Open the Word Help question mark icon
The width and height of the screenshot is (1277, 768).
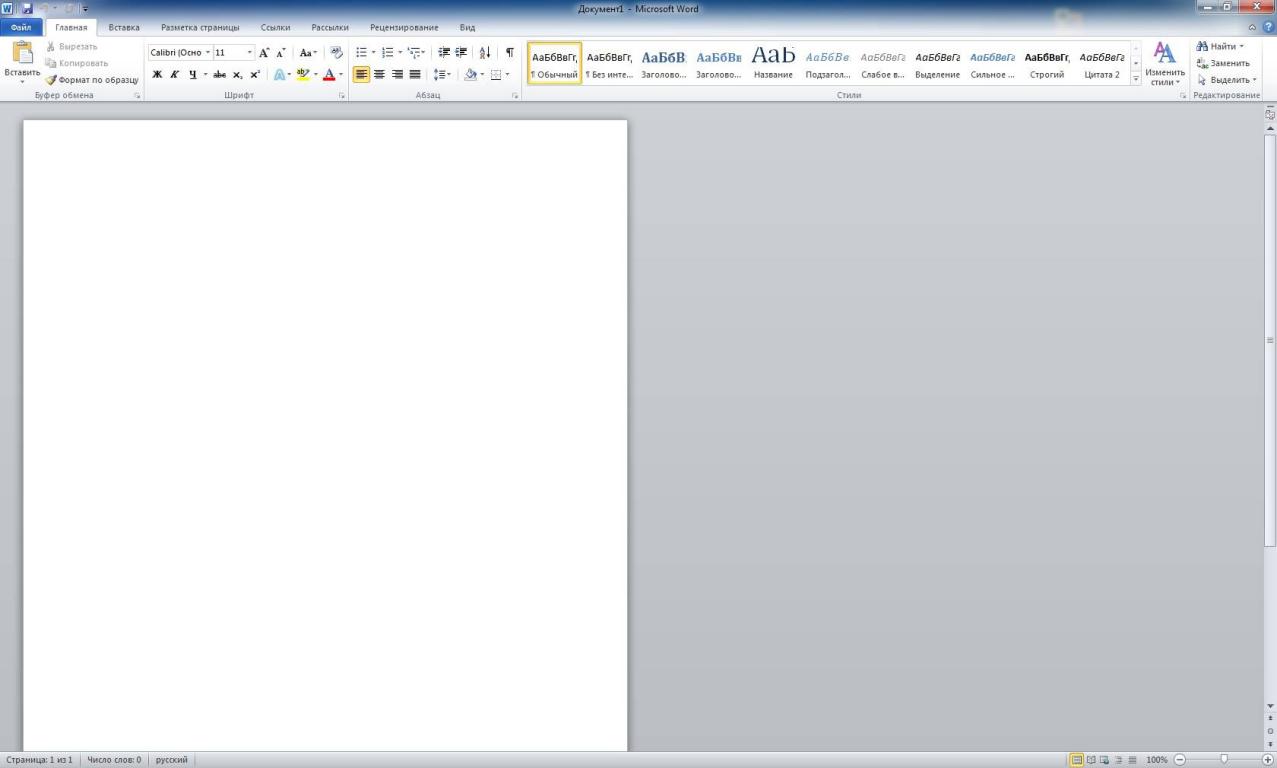coord(1268,27)
